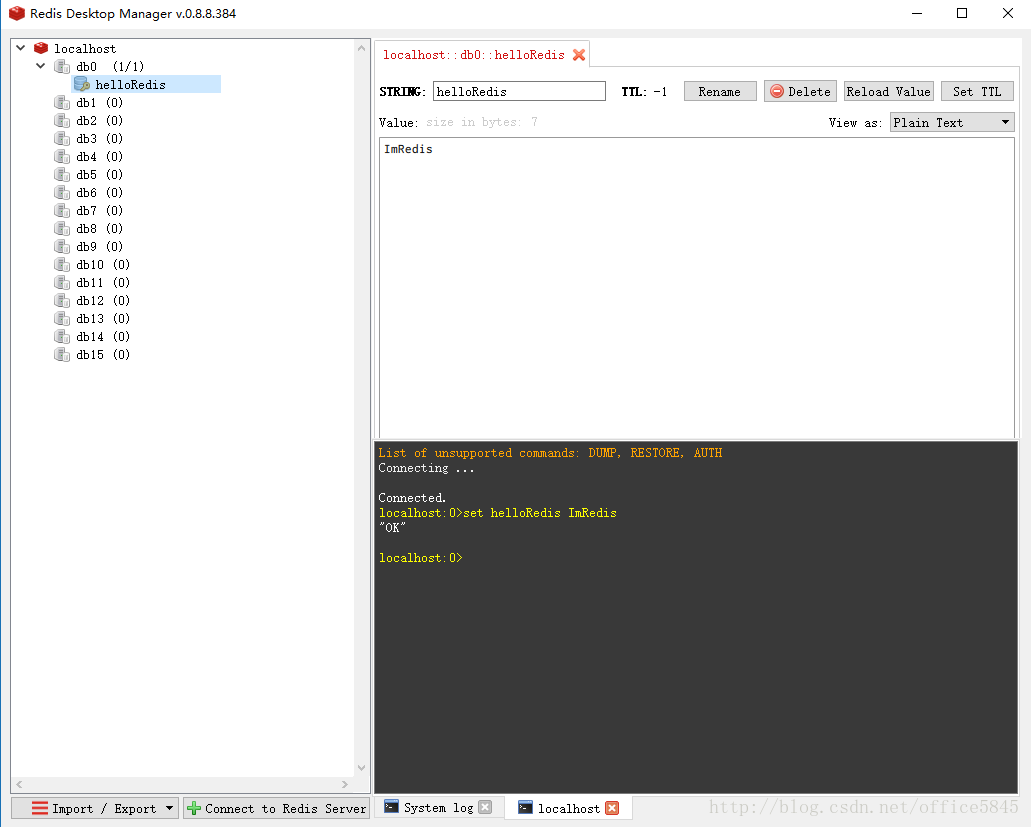Maximize the Redis Desktop Manager window
This screenshot has width=1031, height=827.
click(962, 13)
